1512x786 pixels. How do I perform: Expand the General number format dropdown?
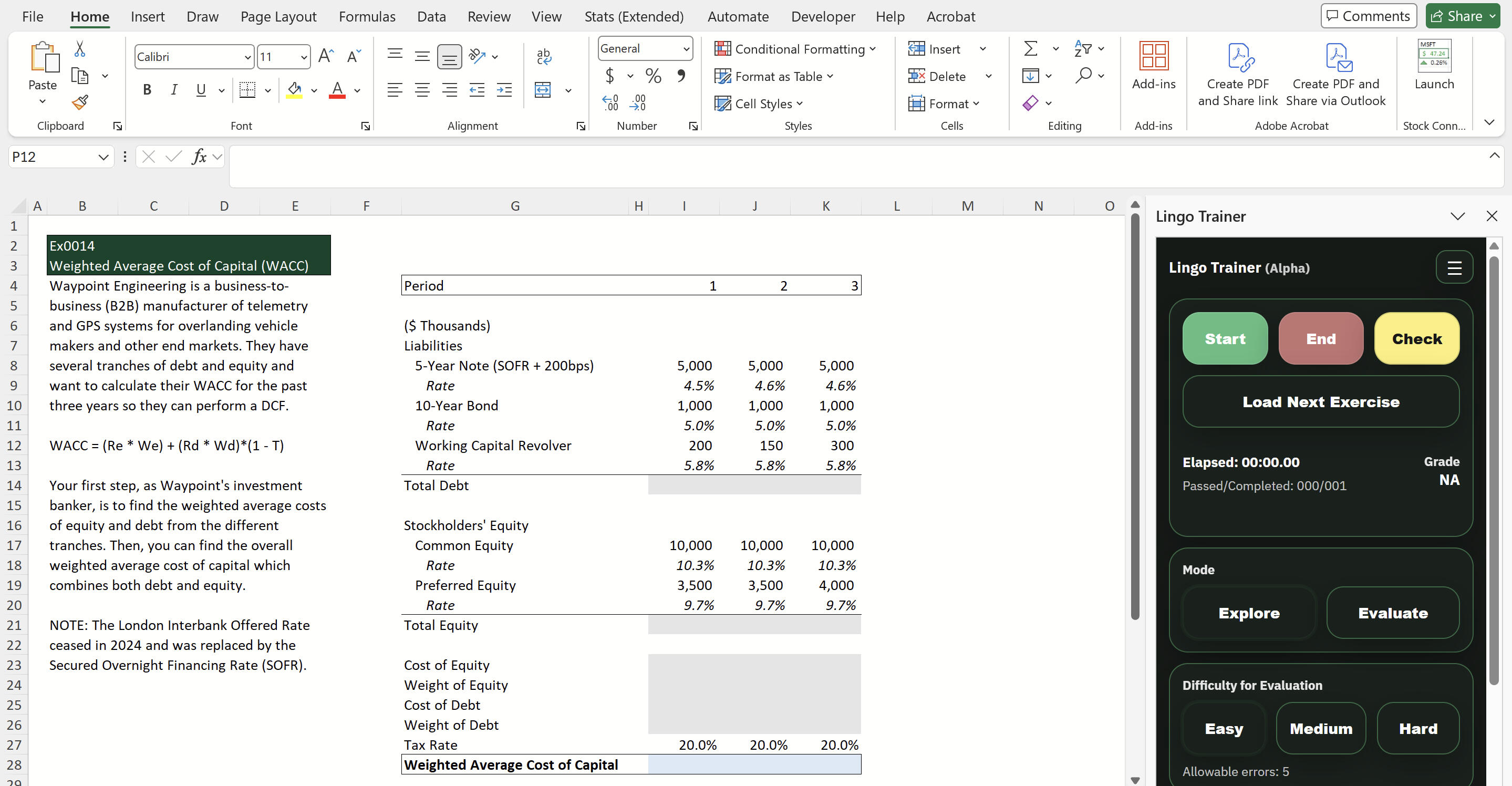[686, 49]
